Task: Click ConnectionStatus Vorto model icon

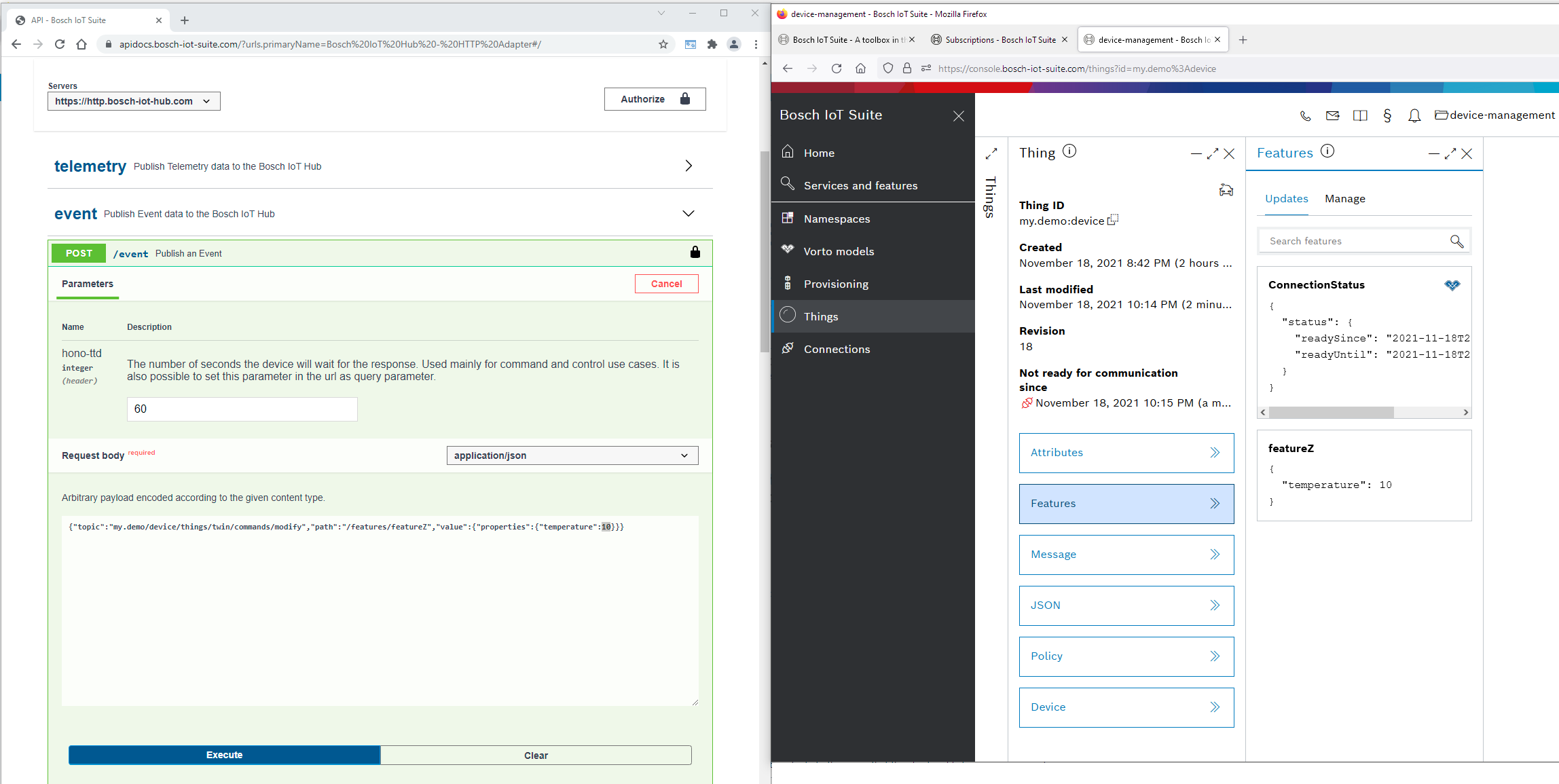Action: tap(1452, 285)
